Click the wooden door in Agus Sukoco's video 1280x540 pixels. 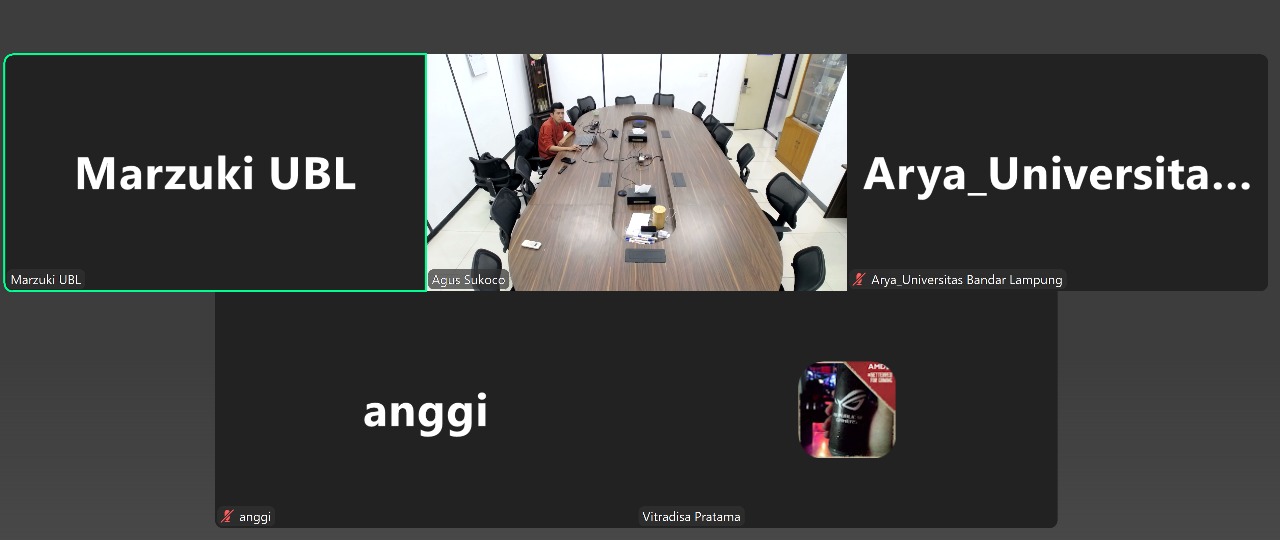(x=754, y=90)
